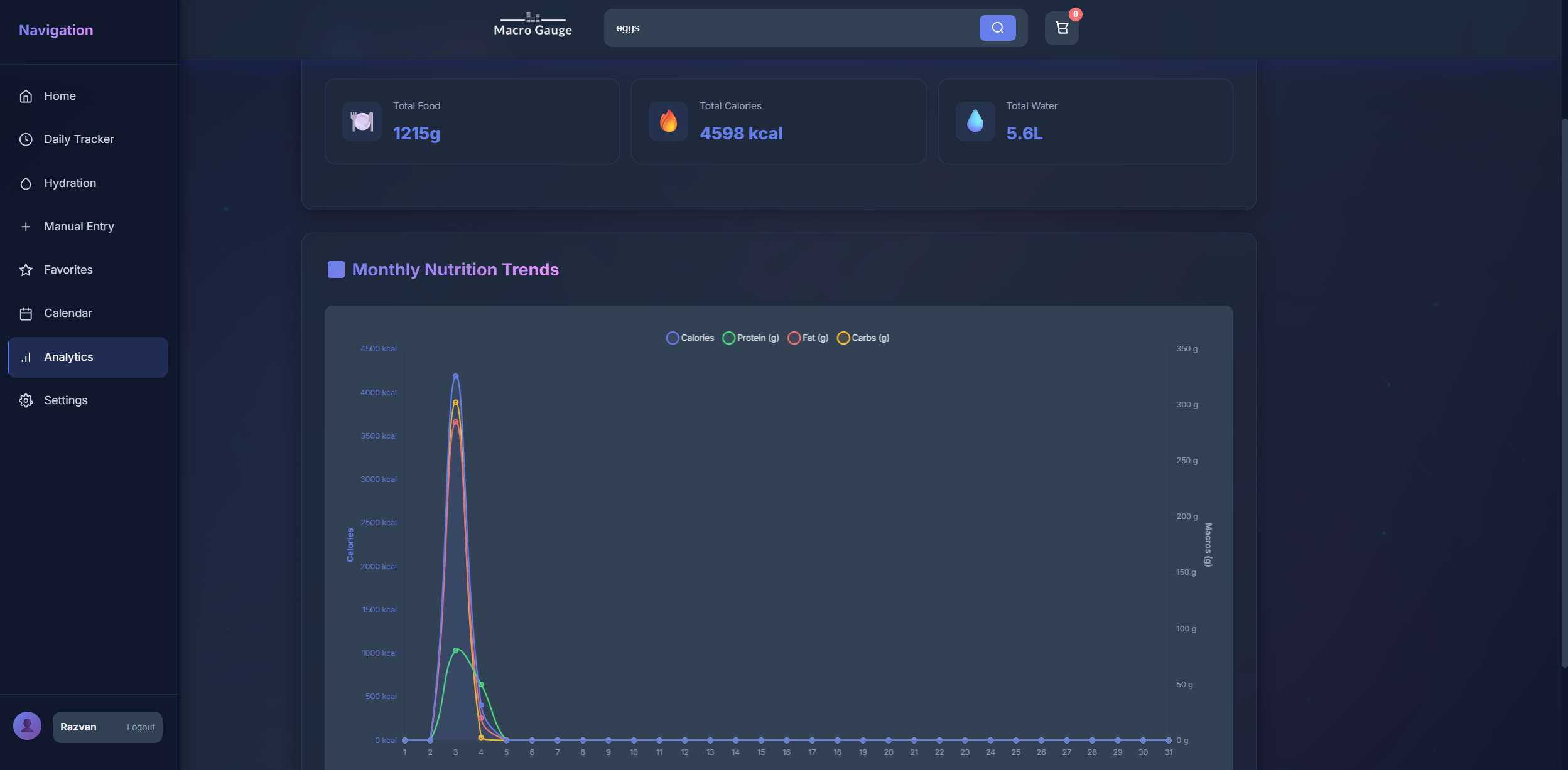Open the shopping cart icon
The width and height of the screenshot is (1568, 770).
(x=1061, y=28)
